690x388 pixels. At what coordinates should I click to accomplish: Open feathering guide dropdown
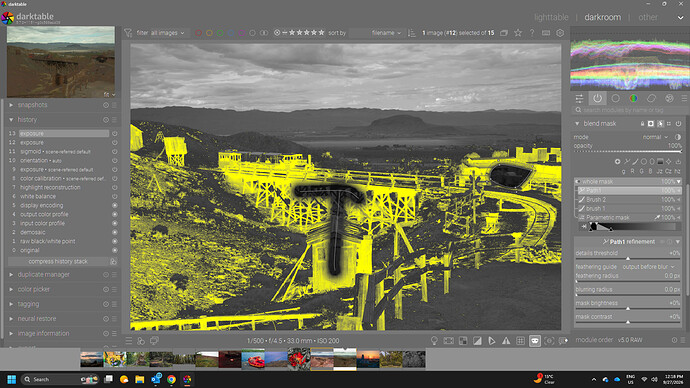[648, 267]
